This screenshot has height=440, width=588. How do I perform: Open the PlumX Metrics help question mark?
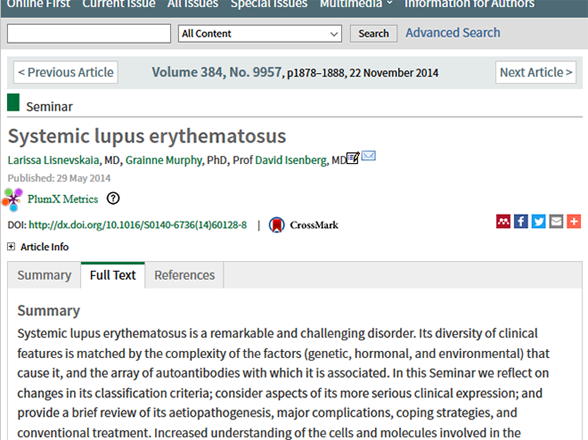113,198
